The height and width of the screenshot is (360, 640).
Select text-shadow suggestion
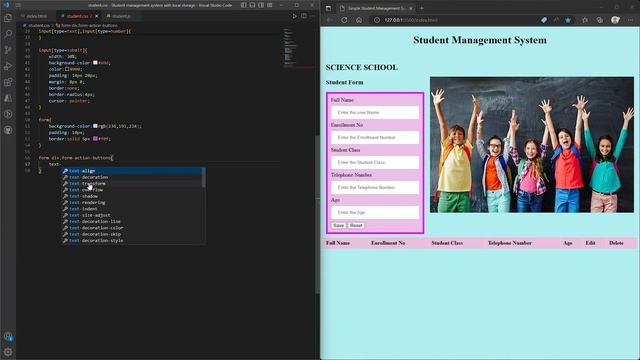click(132, 196)
